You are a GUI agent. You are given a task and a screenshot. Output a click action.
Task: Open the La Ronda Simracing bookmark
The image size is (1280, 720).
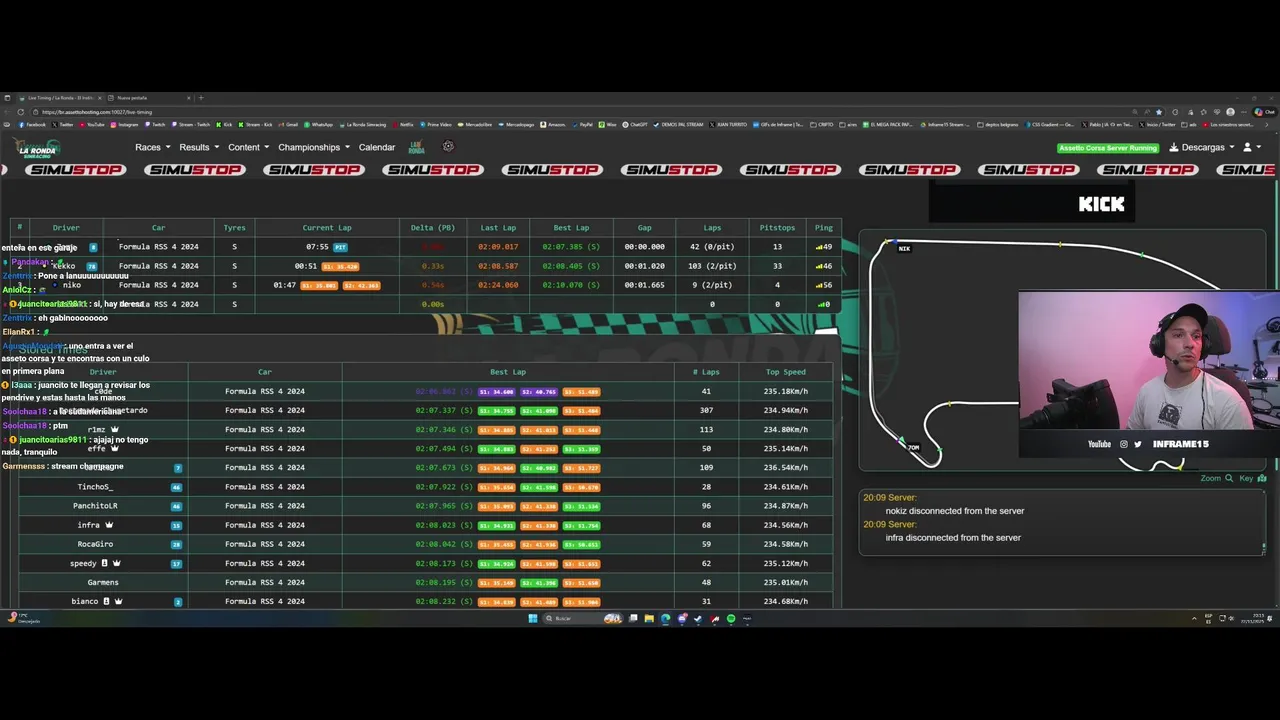pyautogui.click(x=363, y=125)
